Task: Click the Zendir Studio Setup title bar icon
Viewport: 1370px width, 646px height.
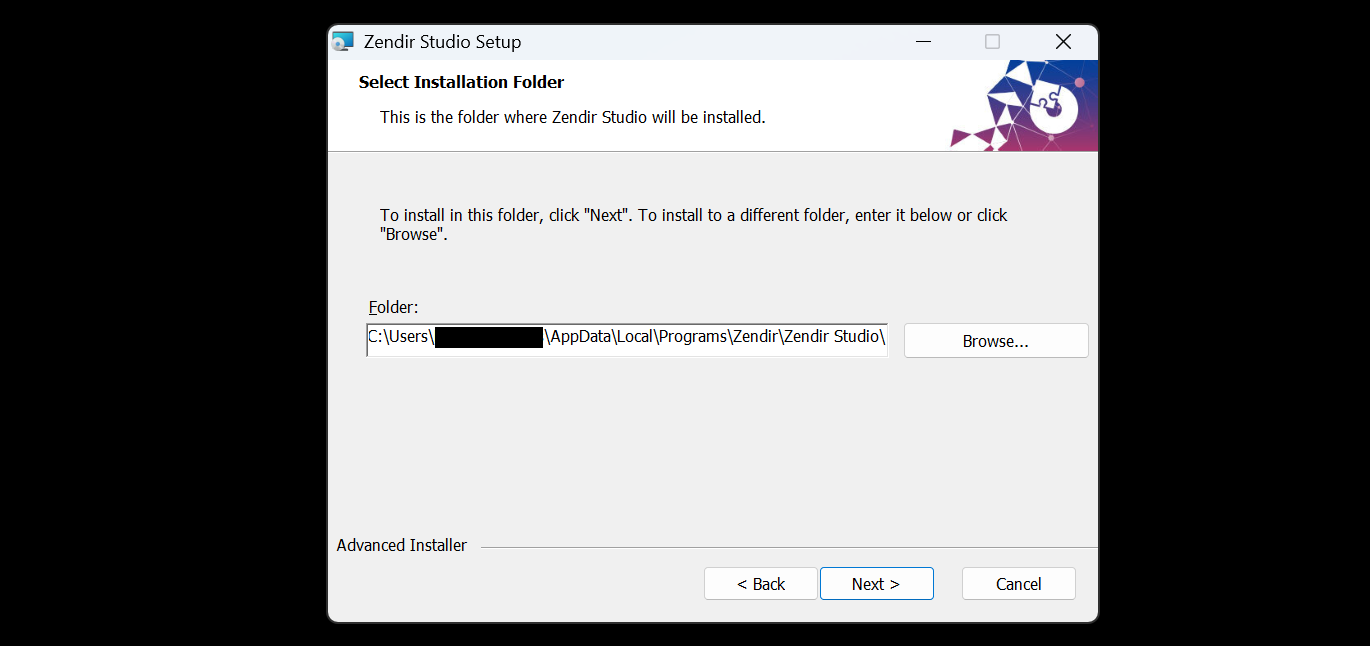Action: pyautogui.click(x=343, y=42)
